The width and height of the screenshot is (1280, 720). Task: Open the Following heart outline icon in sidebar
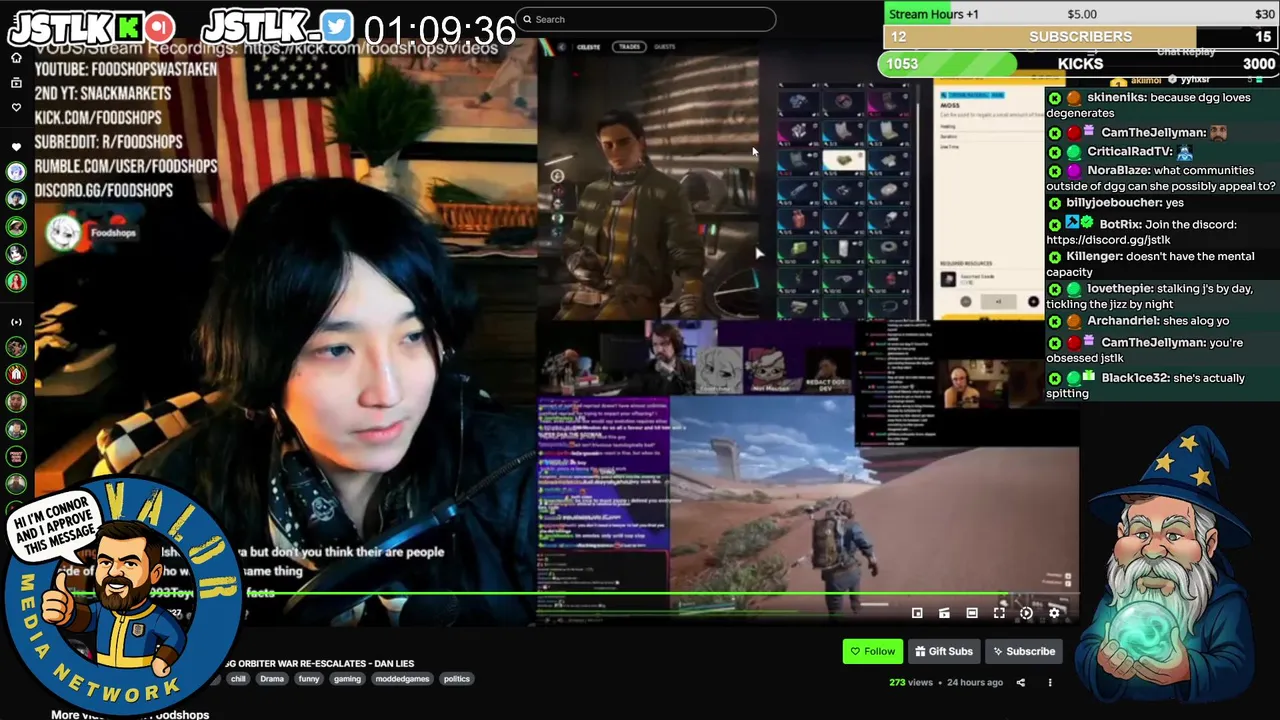(x=16, y=107)
